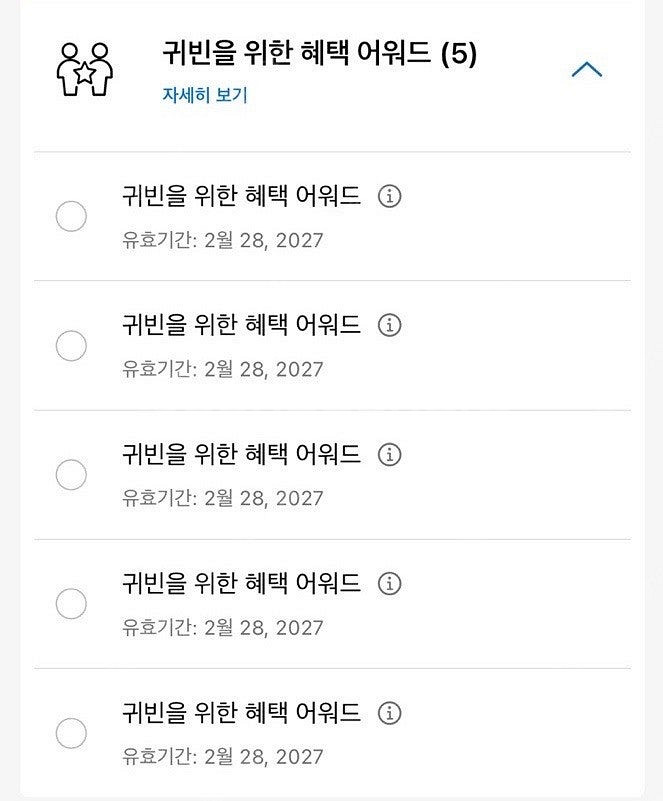Screen dimensions: 663x801
Task: Open info icon for third award
Action: (390, 454)
